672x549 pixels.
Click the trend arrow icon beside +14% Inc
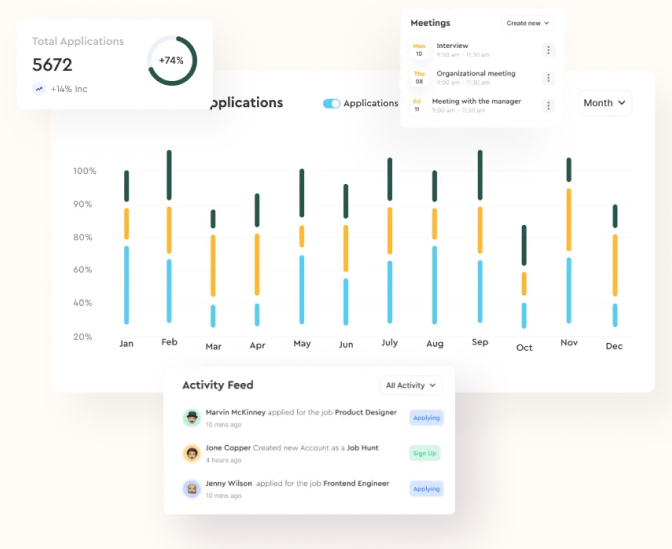click(39, 89)
